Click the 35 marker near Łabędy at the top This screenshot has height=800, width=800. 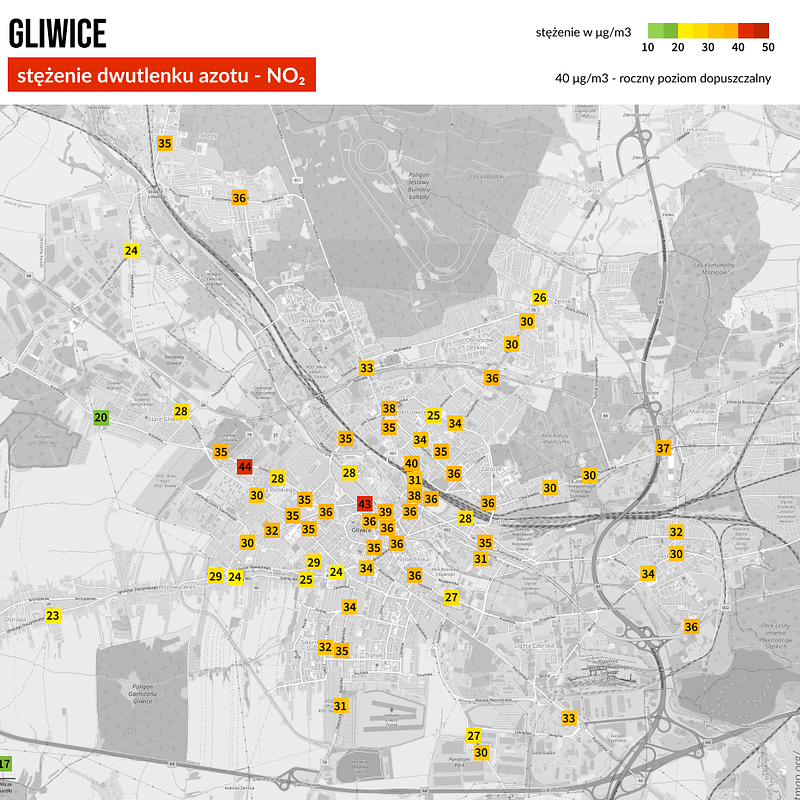click(163, 142)
